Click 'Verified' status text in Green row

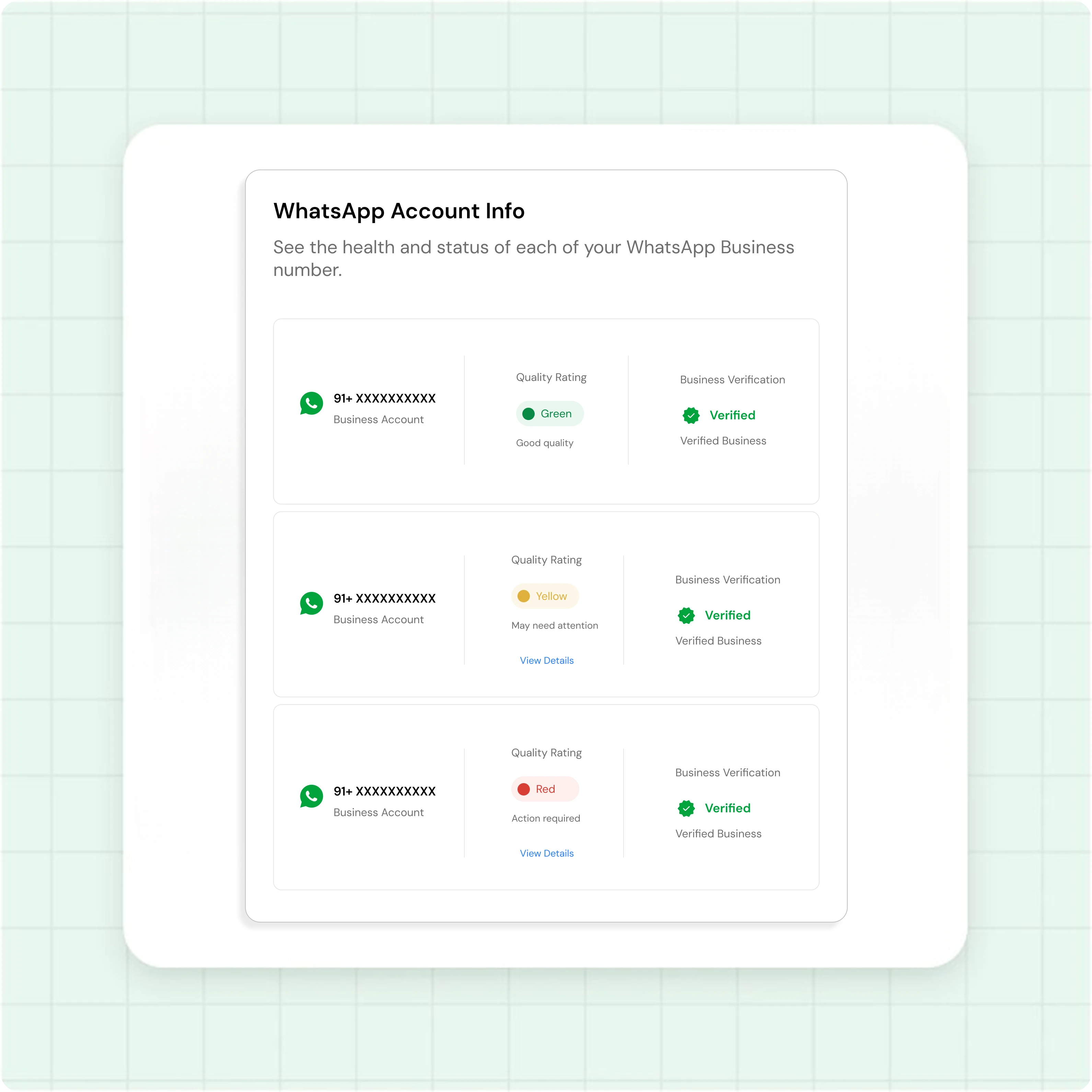tap(733, 416)
